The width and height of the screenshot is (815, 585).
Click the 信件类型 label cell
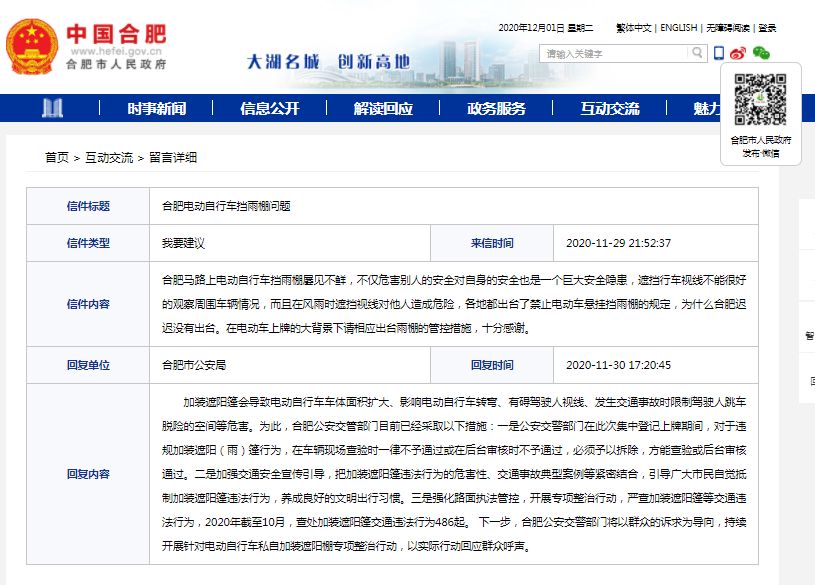pyautogui.click(x=88, y=243)
